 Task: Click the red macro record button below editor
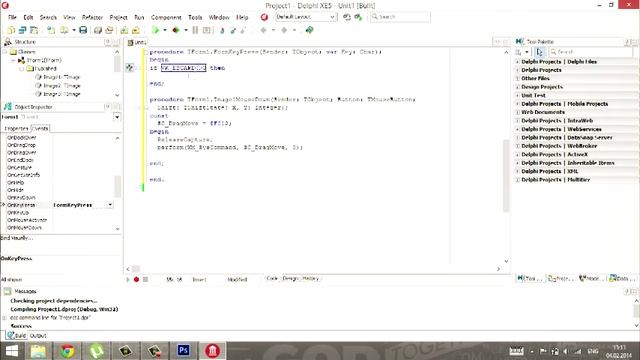coord(136,280)
